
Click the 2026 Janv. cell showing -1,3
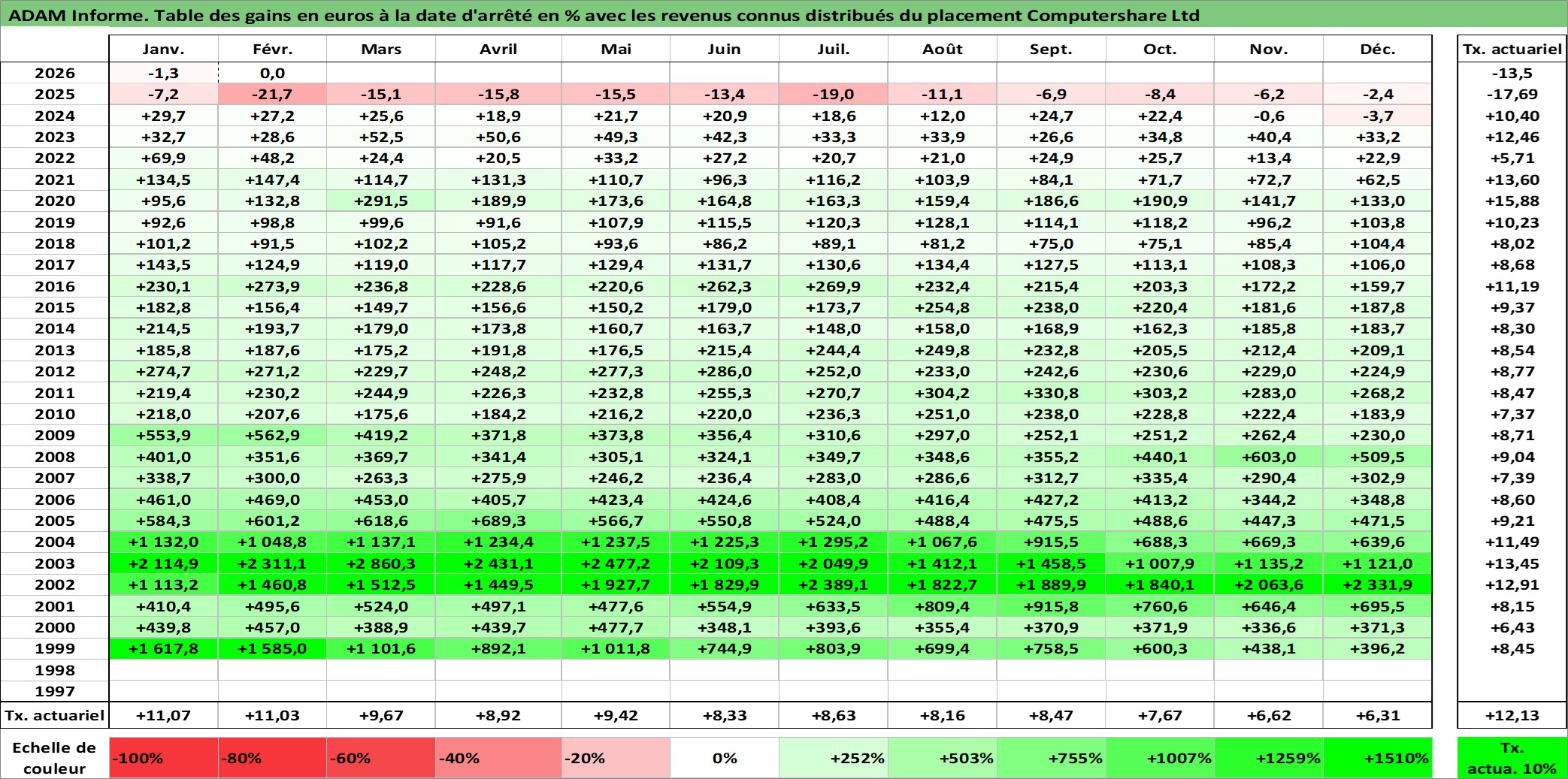(163, 73)
